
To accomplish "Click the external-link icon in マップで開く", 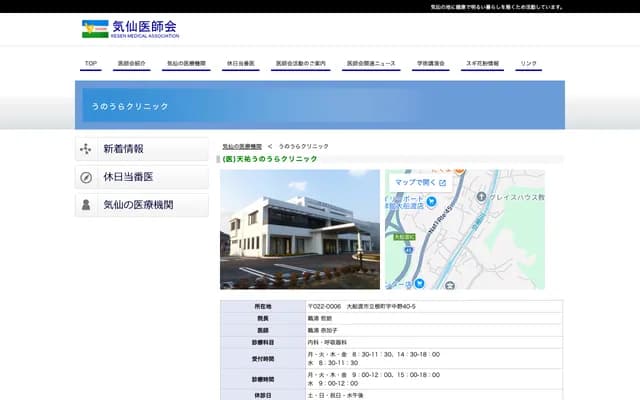I will [x=442, y=183].
